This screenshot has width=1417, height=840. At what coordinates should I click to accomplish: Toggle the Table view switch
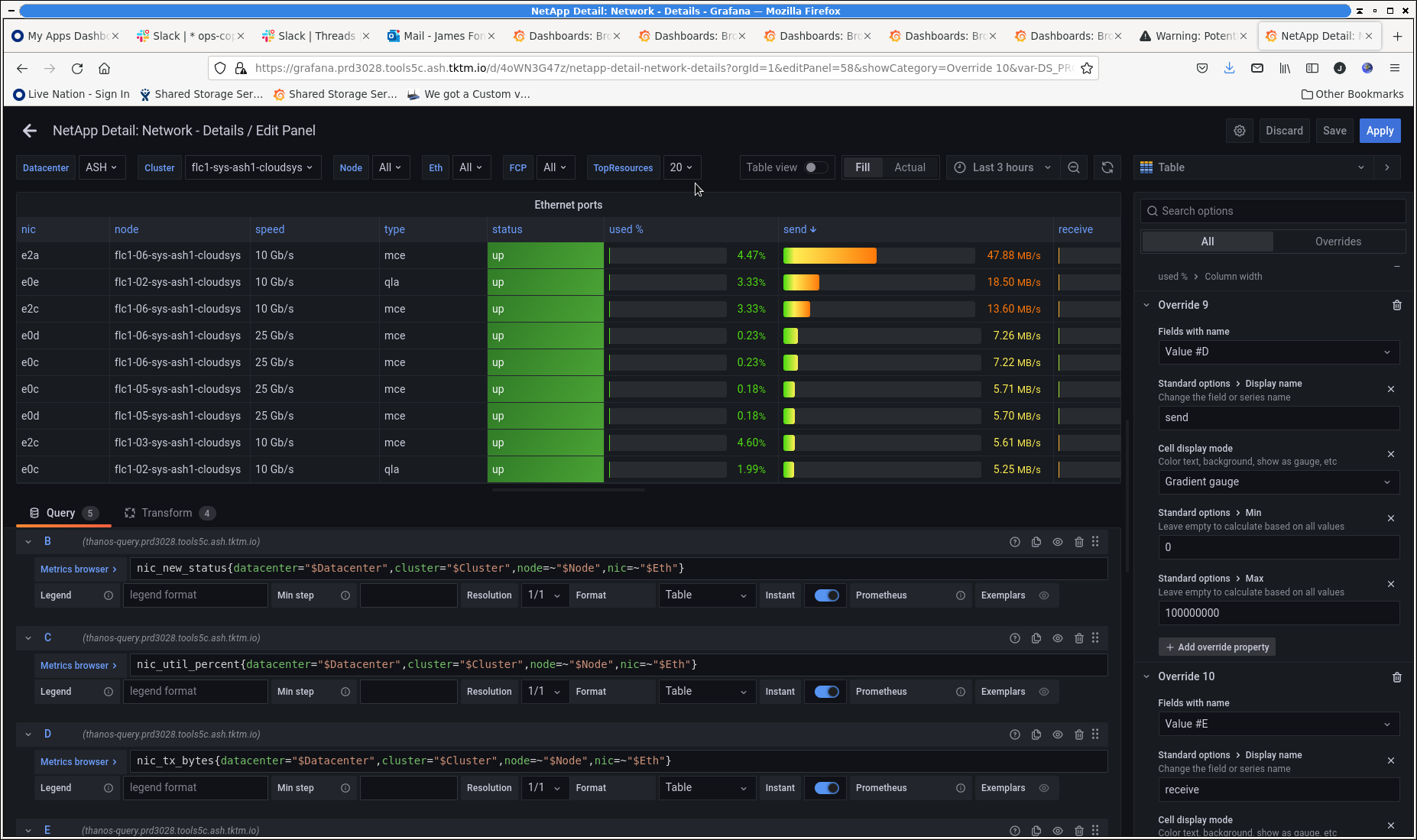tap(816, 167)
